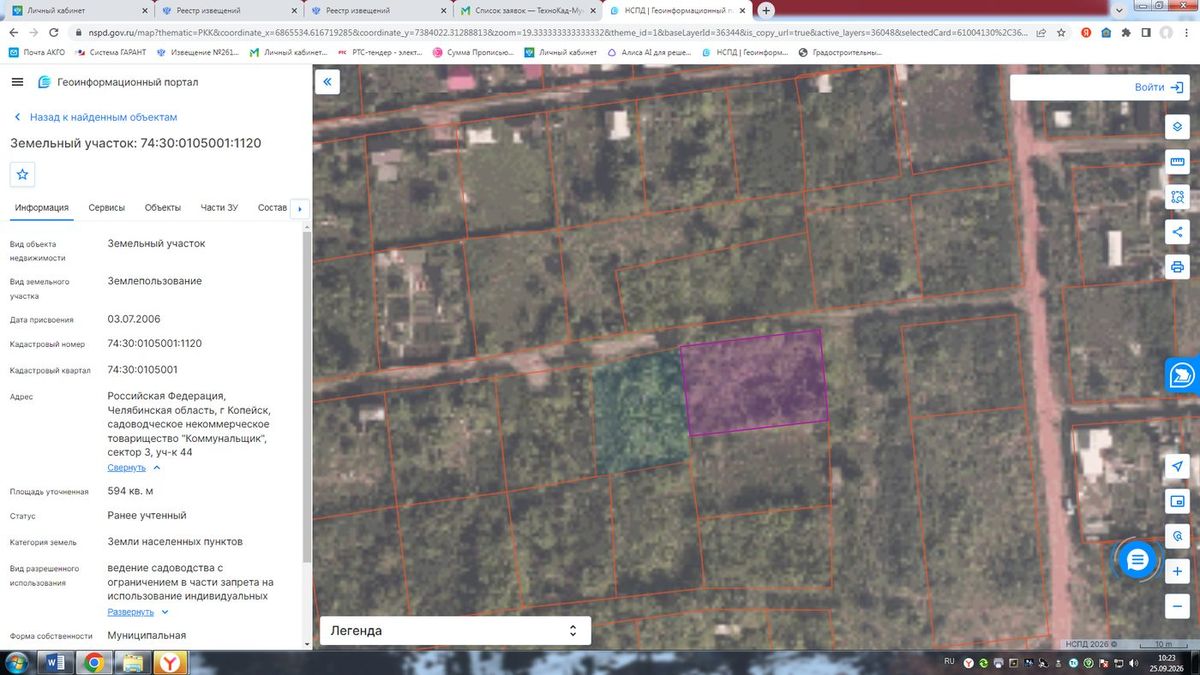The width and height of the screenshot is (1200, 675).
Task: Toggle the browser side panel icon
Action: [1147, 32]
